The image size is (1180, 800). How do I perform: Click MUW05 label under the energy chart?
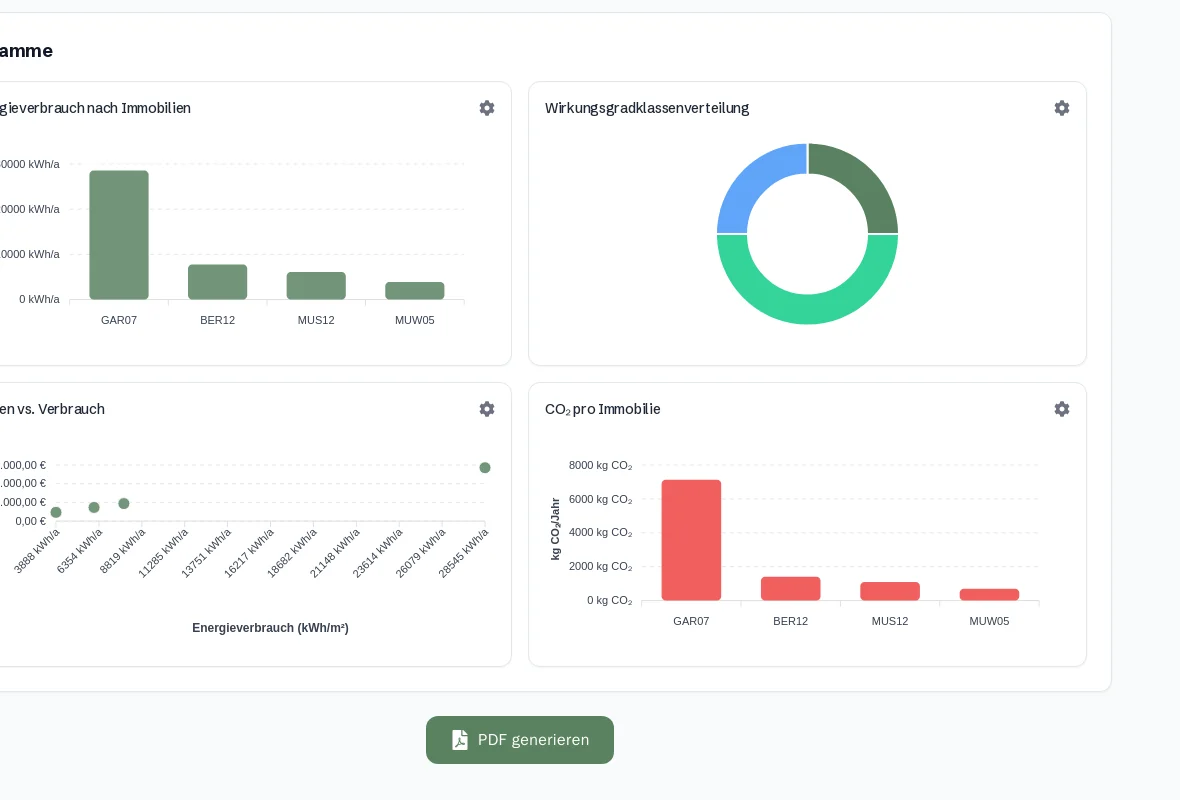point(415,320)
